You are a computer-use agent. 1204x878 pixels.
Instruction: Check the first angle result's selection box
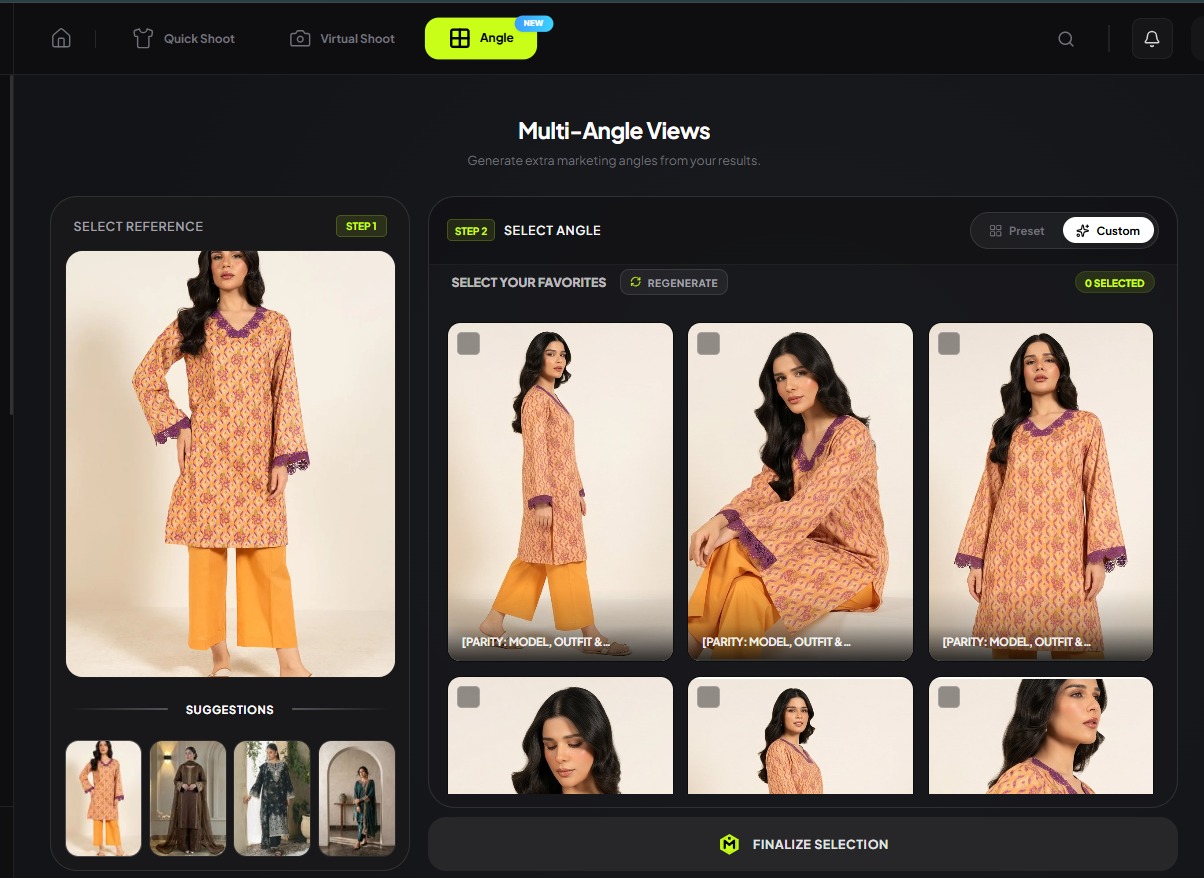468,343
